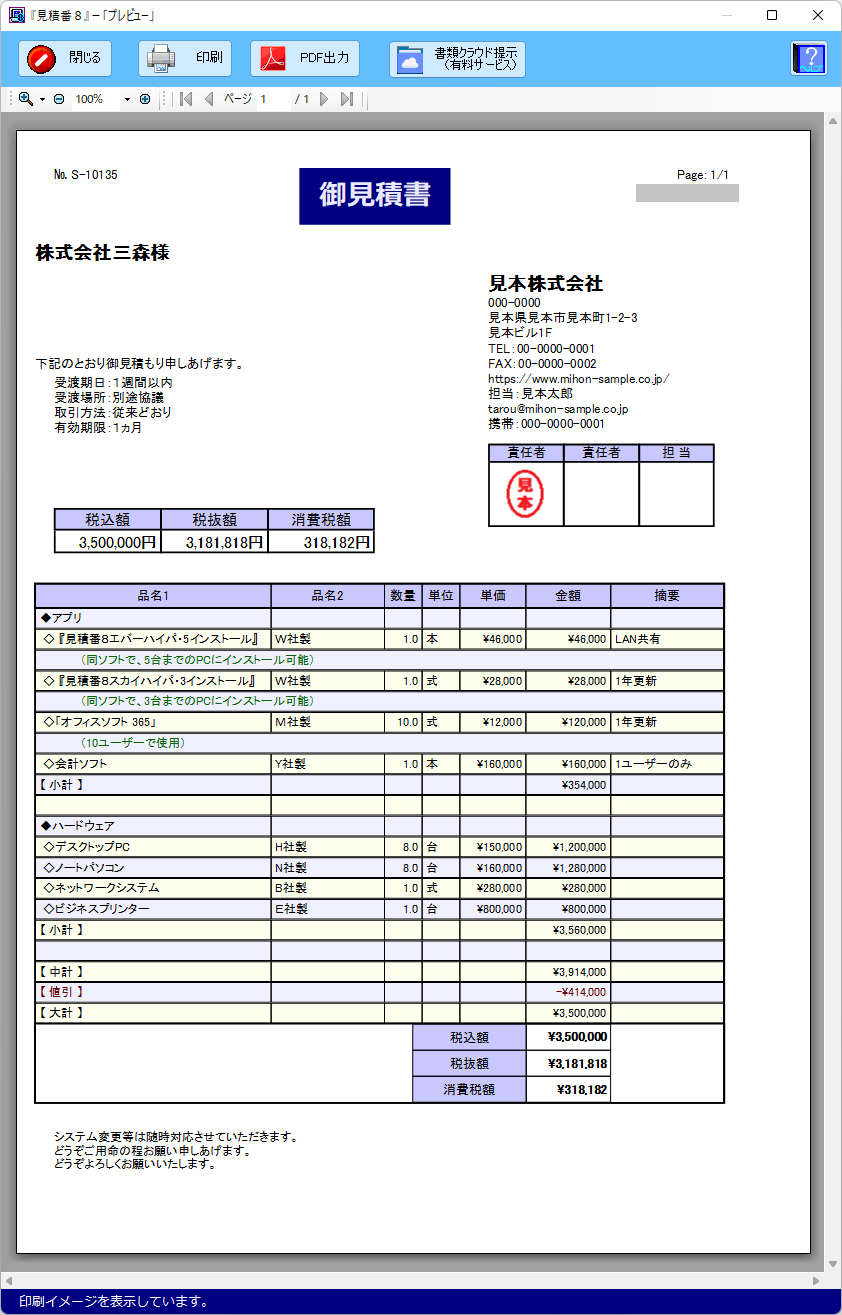This screenshot has width=842, height=1315.
Task: Click the 品名2 column header
Action: tap(328, 596)
